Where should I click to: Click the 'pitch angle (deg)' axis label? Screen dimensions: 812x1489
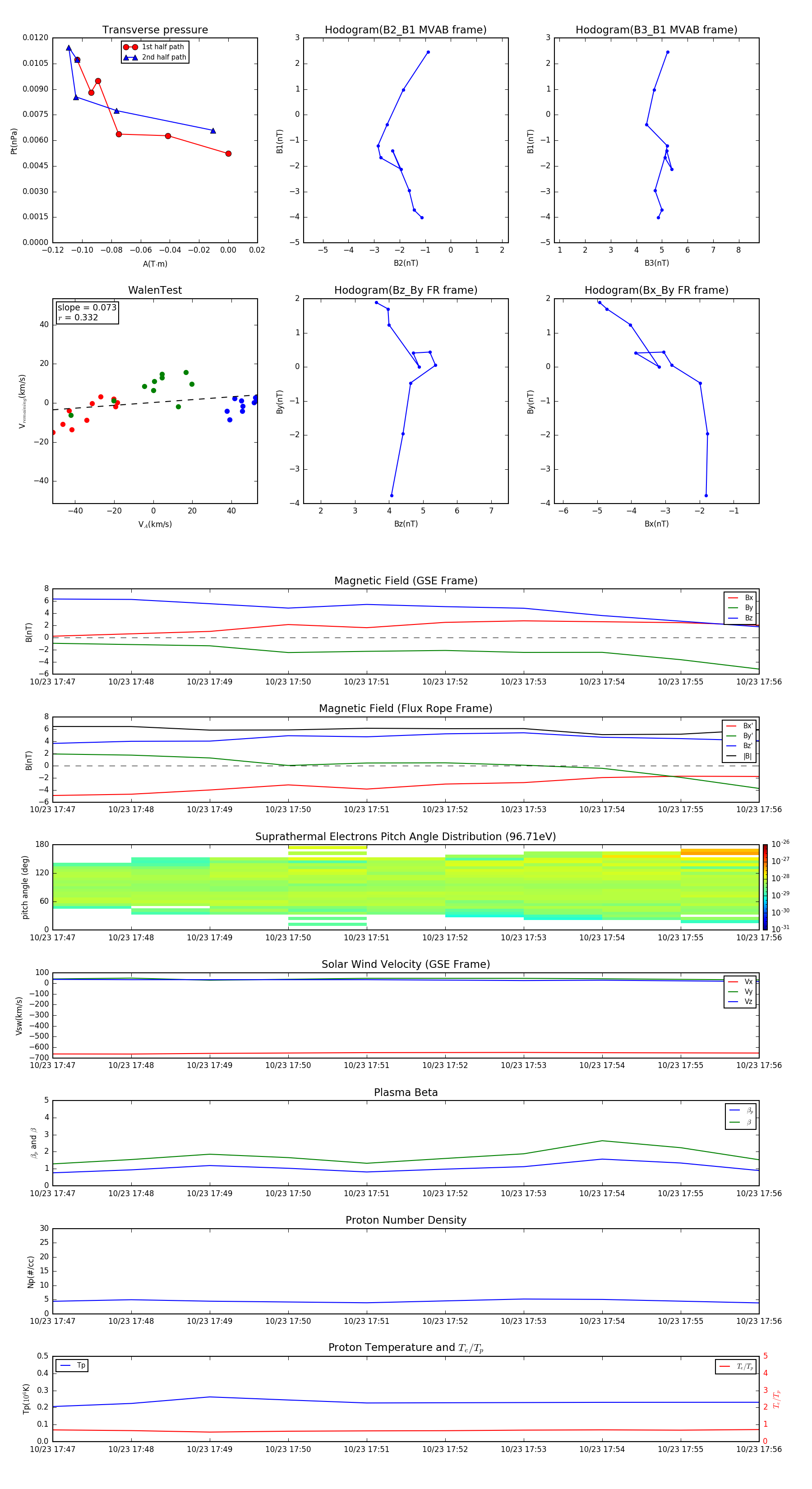click(25, 887)
